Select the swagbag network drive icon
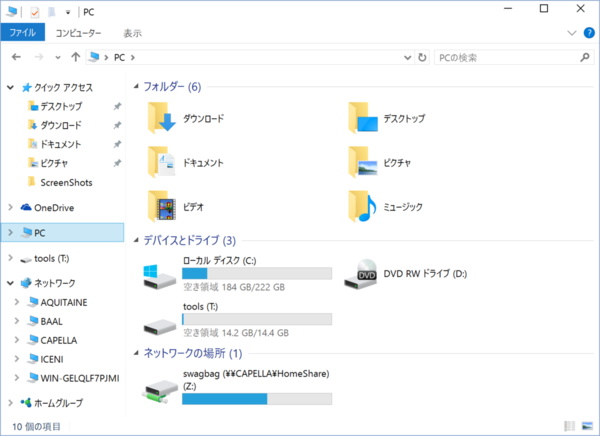Screen dimensions: 600x436 click(160, 391)
